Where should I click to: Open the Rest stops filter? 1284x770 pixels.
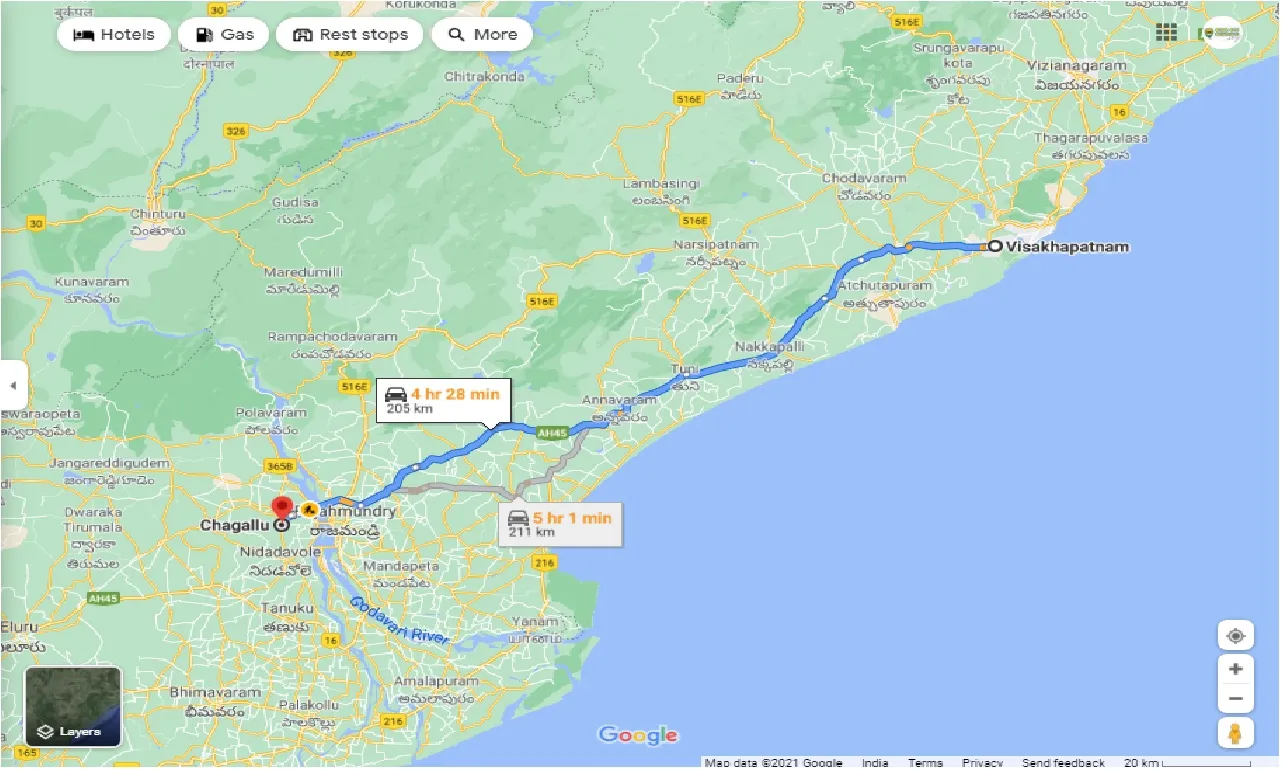click(x=350, y=34)
